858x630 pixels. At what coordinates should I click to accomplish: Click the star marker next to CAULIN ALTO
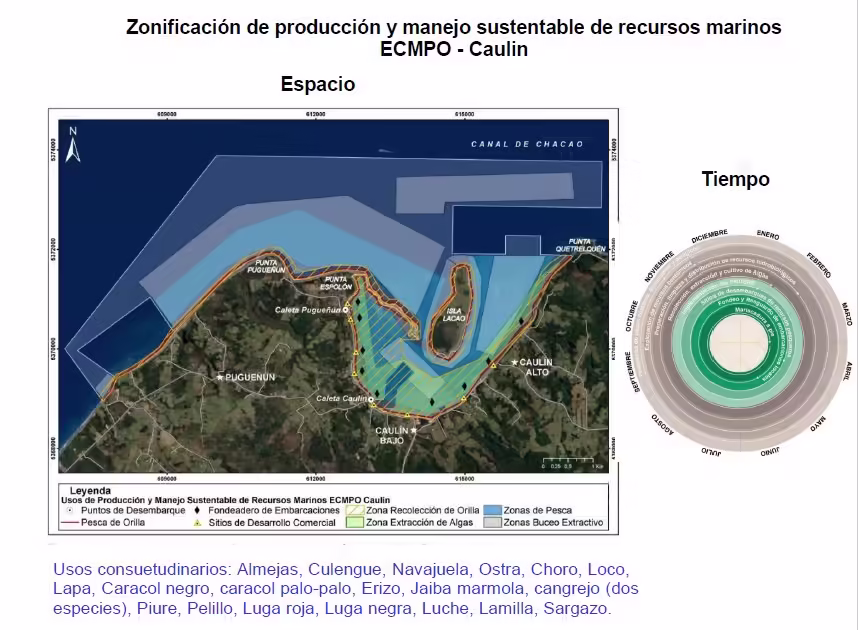click(x=515, y=362)
